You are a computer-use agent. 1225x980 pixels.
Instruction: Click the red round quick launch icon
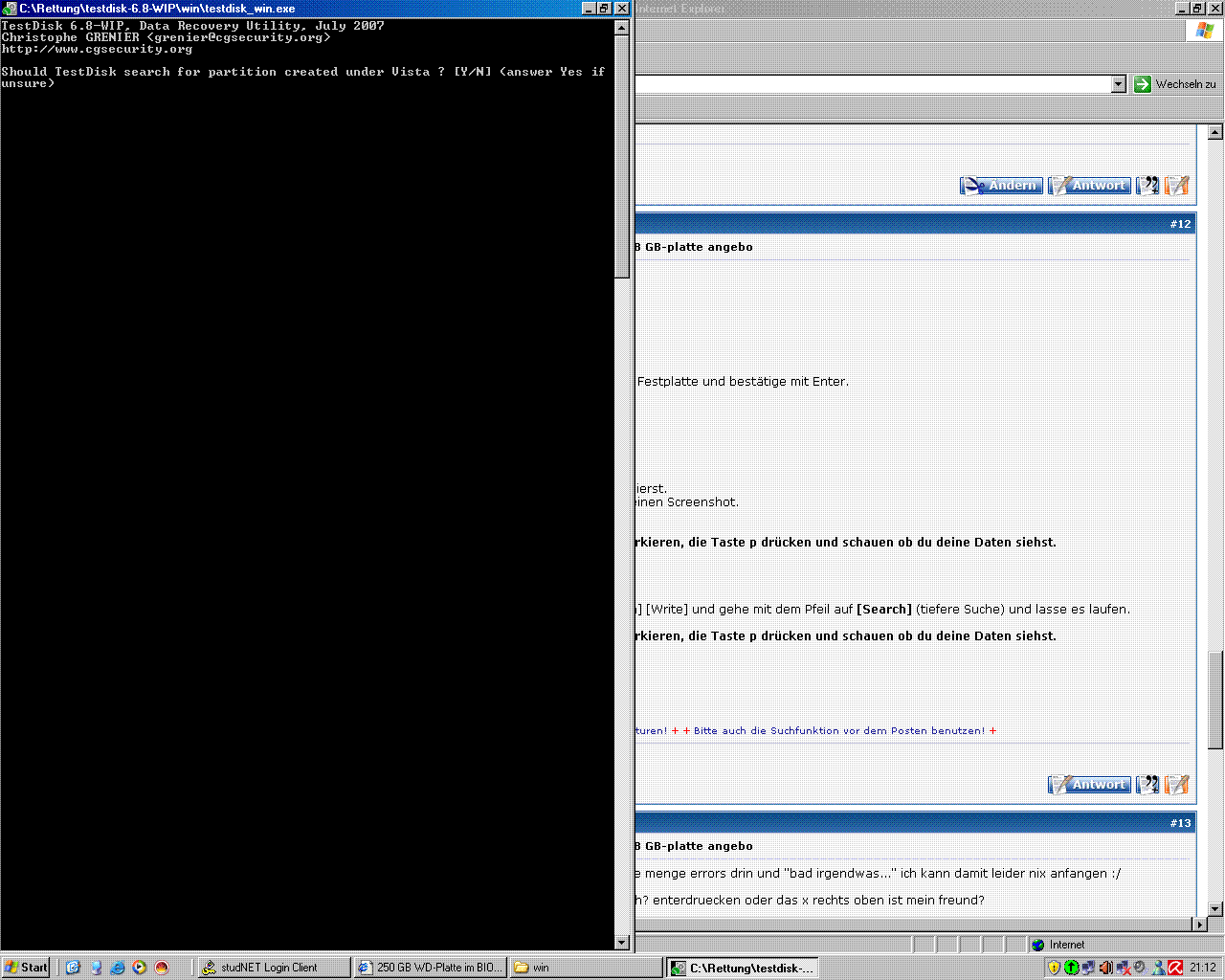coord(162,968)
